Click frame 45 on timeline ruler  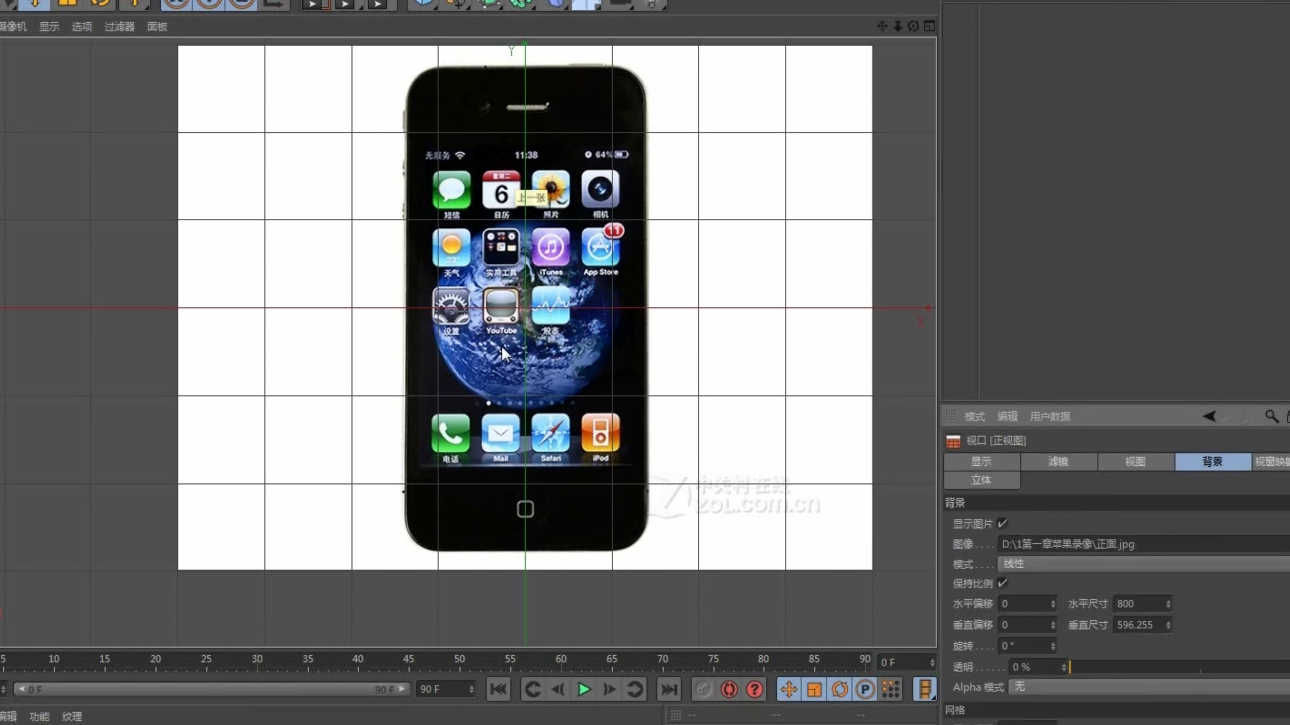408,660
